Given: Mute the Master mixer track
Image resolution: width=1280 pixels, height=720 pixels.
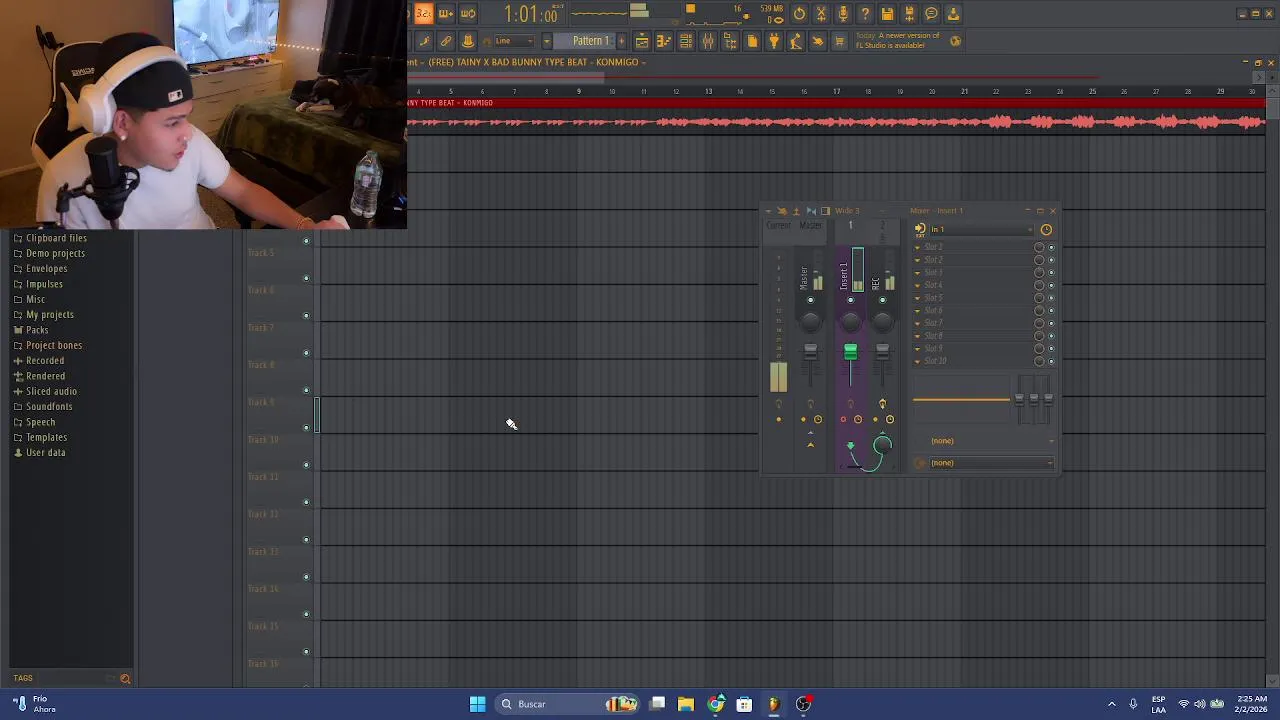Looking at the screenshot, I should point(811,300).
